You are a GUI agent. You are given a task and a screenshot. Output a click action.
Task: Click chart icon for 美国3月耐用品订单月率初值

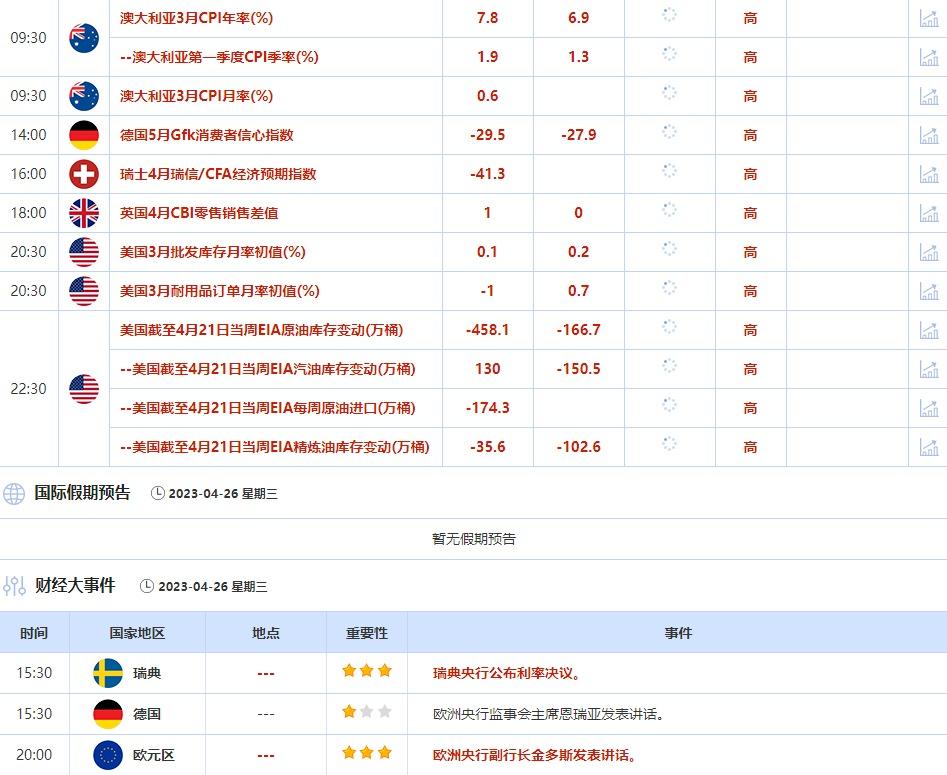(929, 291)
